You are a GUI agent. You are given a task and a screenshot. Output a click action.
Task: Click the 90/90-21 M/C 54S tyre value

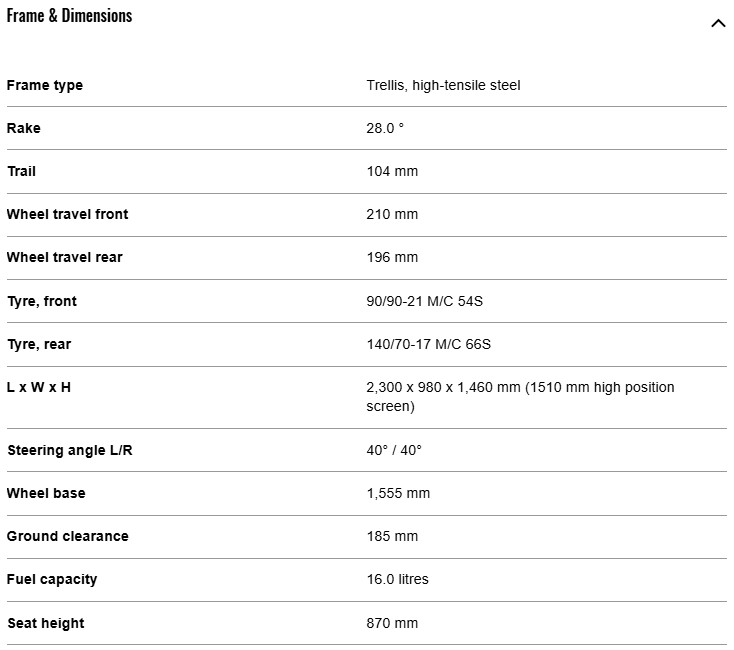coord(431,301)
